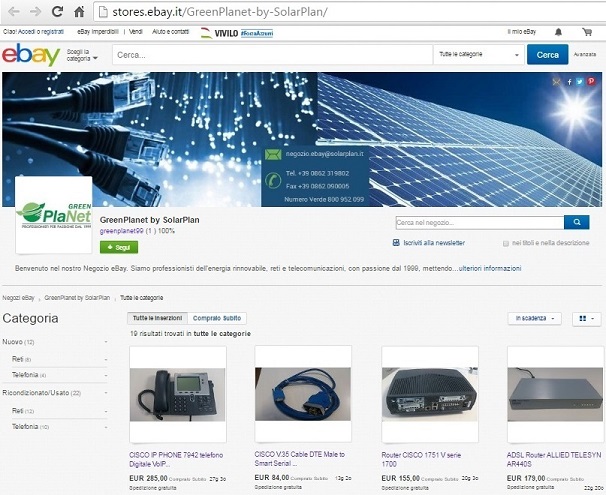The width and height of the screenshot is (606, 495).
Task: Open Router CISCO 1751 thumbnail
Action: (x=430, y=395)
